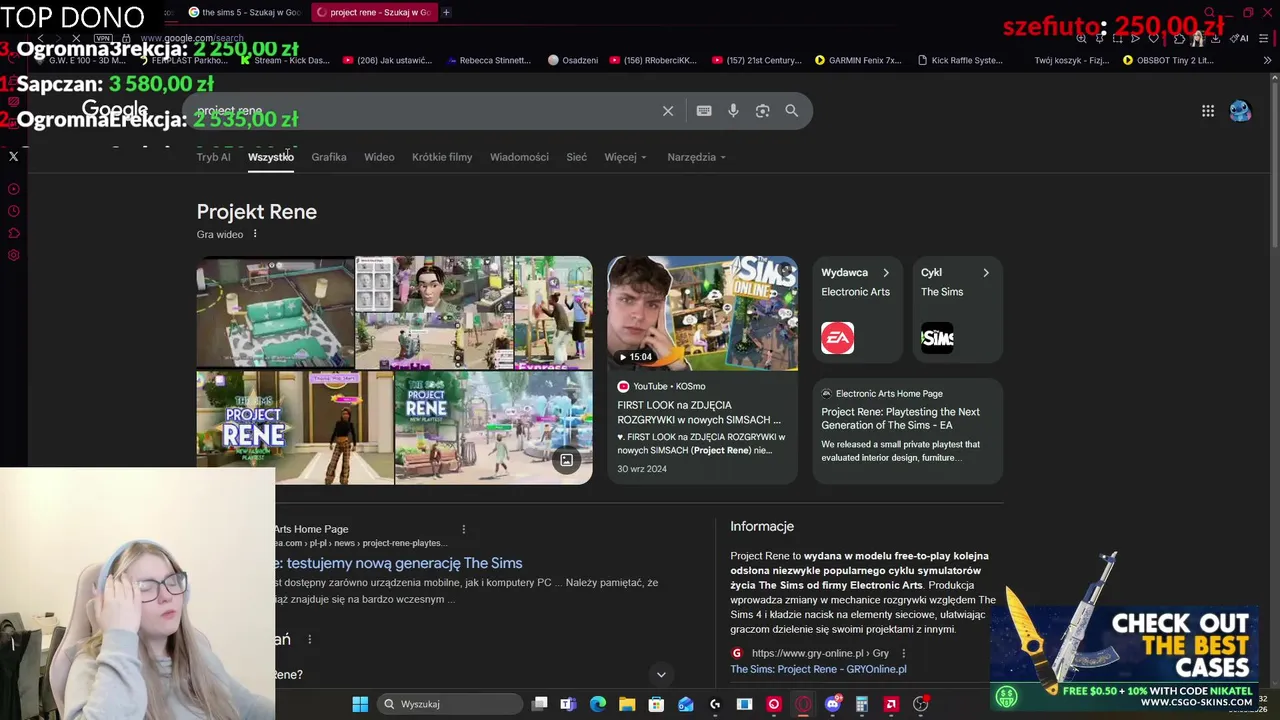Viewport: 1280px width, 720px height.
Task: Open Microsoft Teams from the taskbar
Action: coord(568,704)
